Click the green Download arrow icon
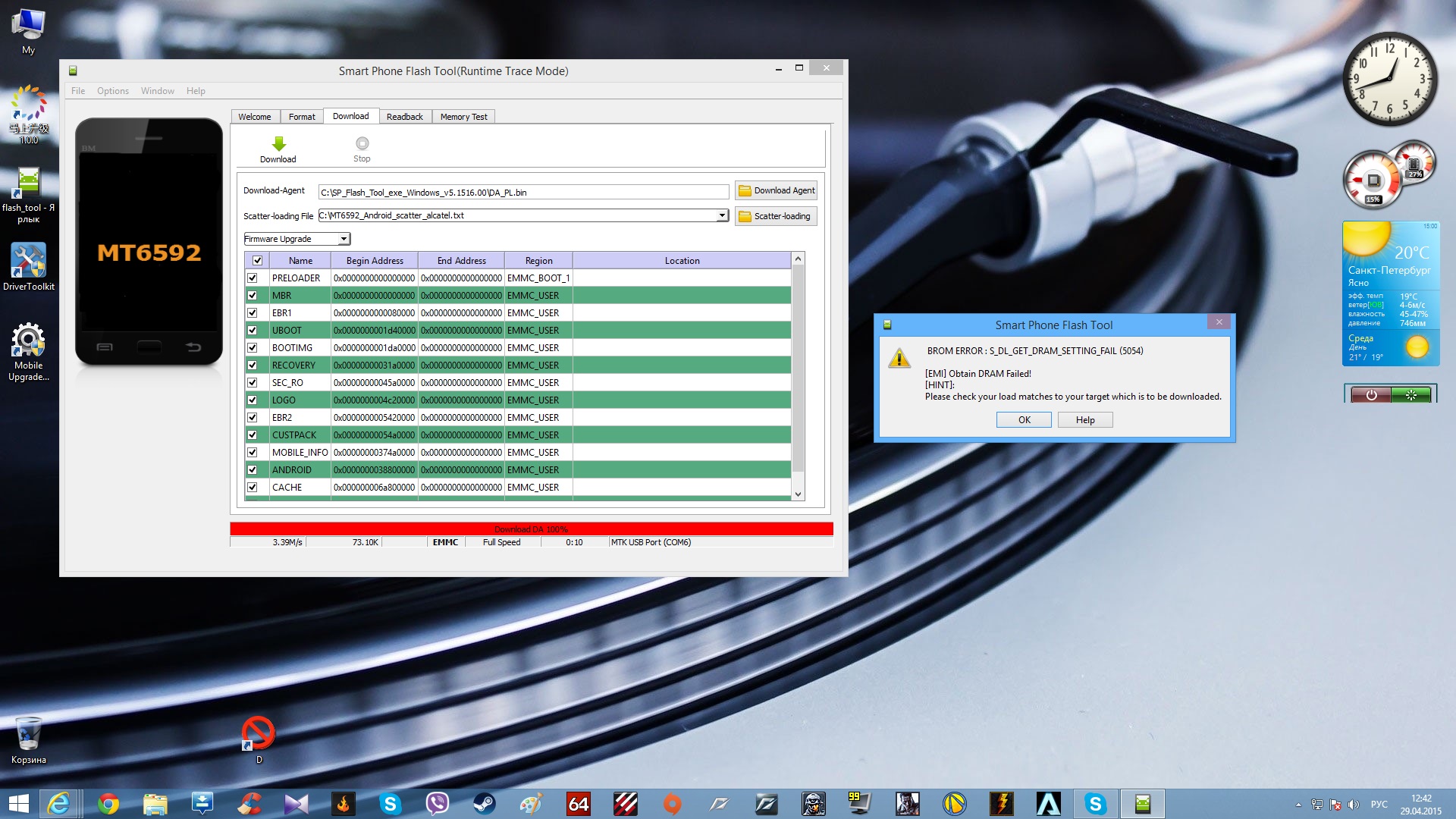The height and width of the screenshot is (819, 1456). pos(278,144)
